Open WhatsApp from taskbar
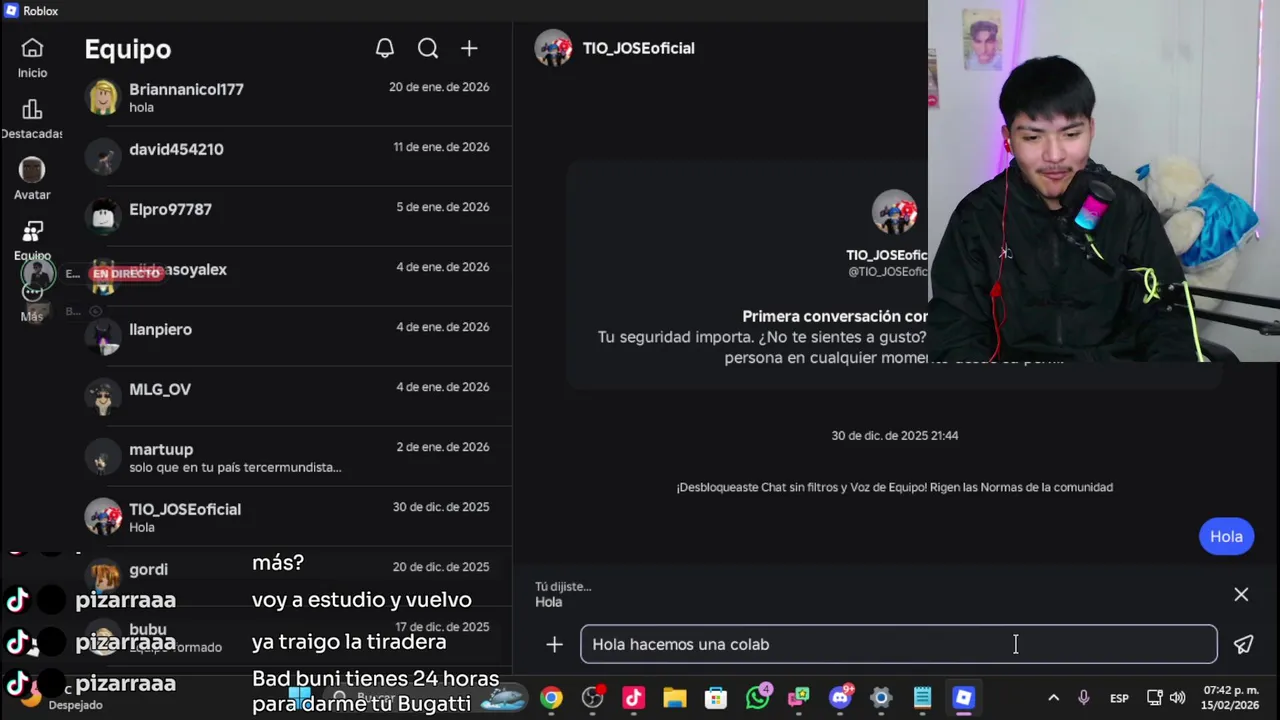 tap(758, 697)
